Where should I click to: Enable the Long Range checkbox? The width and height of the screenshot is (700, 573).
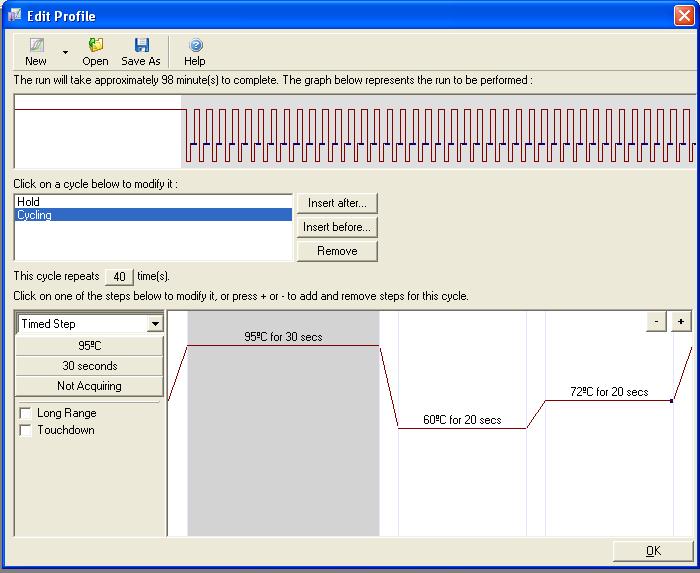[26, 413]
